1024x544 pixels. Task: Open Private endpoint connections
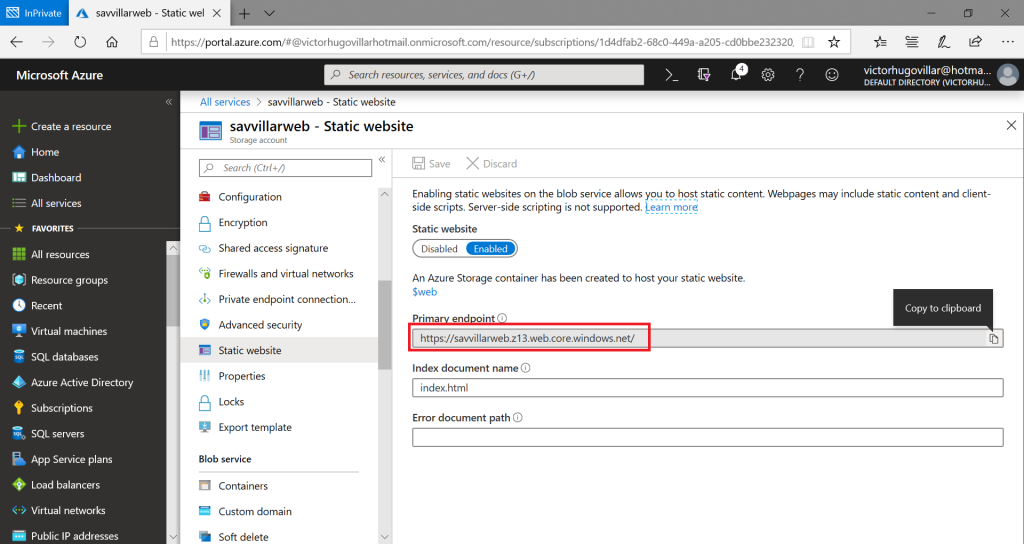coord(285,299)
